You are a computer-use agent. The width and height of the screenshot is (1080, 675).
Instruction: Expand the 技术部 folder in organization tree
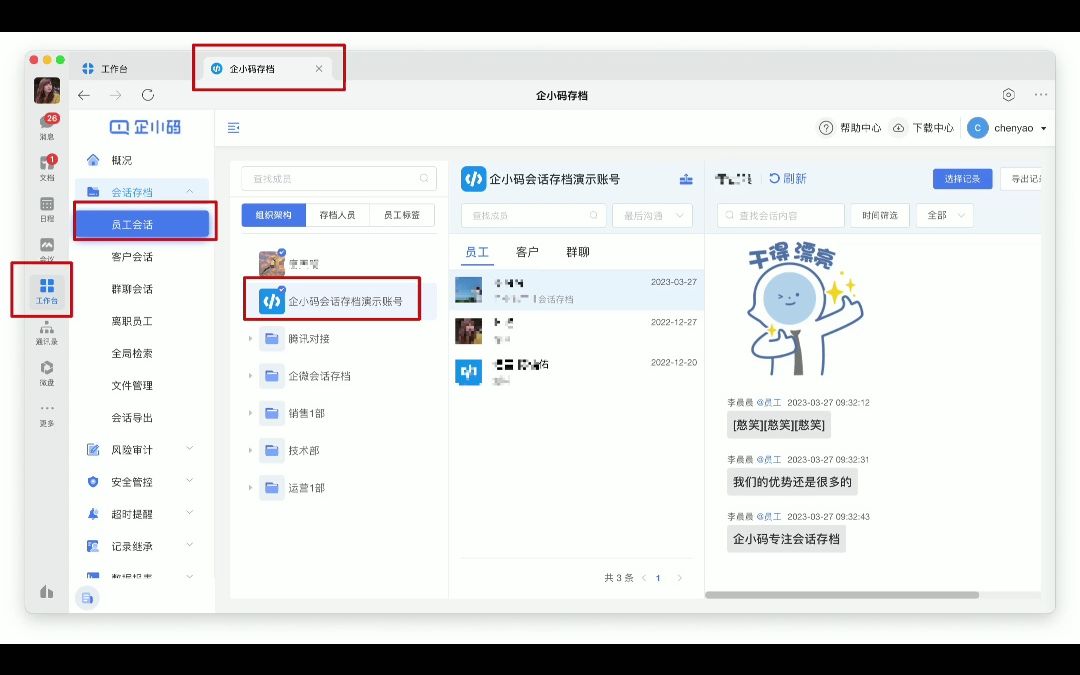(x=250, y=450)
